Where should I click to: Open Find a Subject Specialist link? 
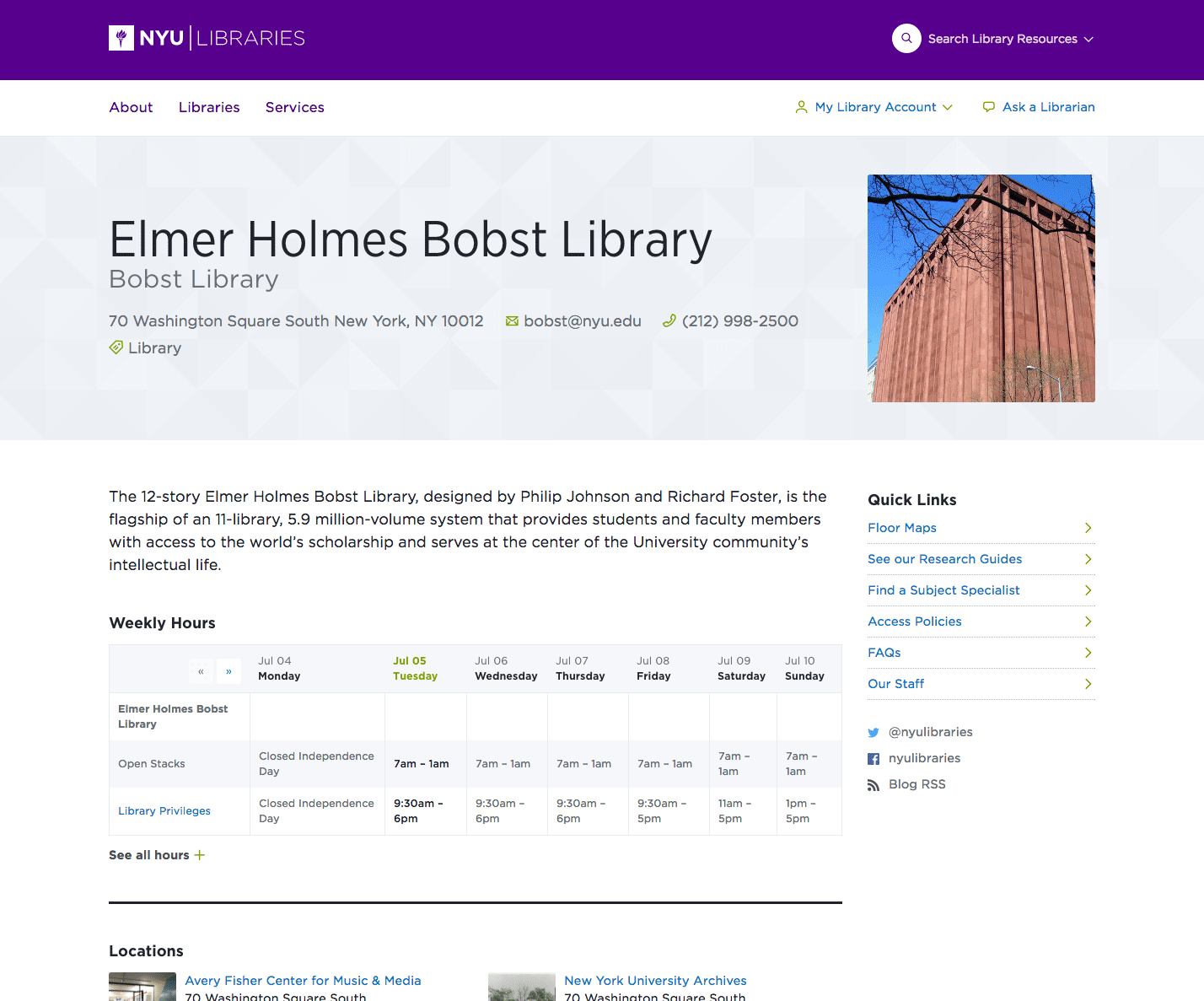[x=943, y=590]
